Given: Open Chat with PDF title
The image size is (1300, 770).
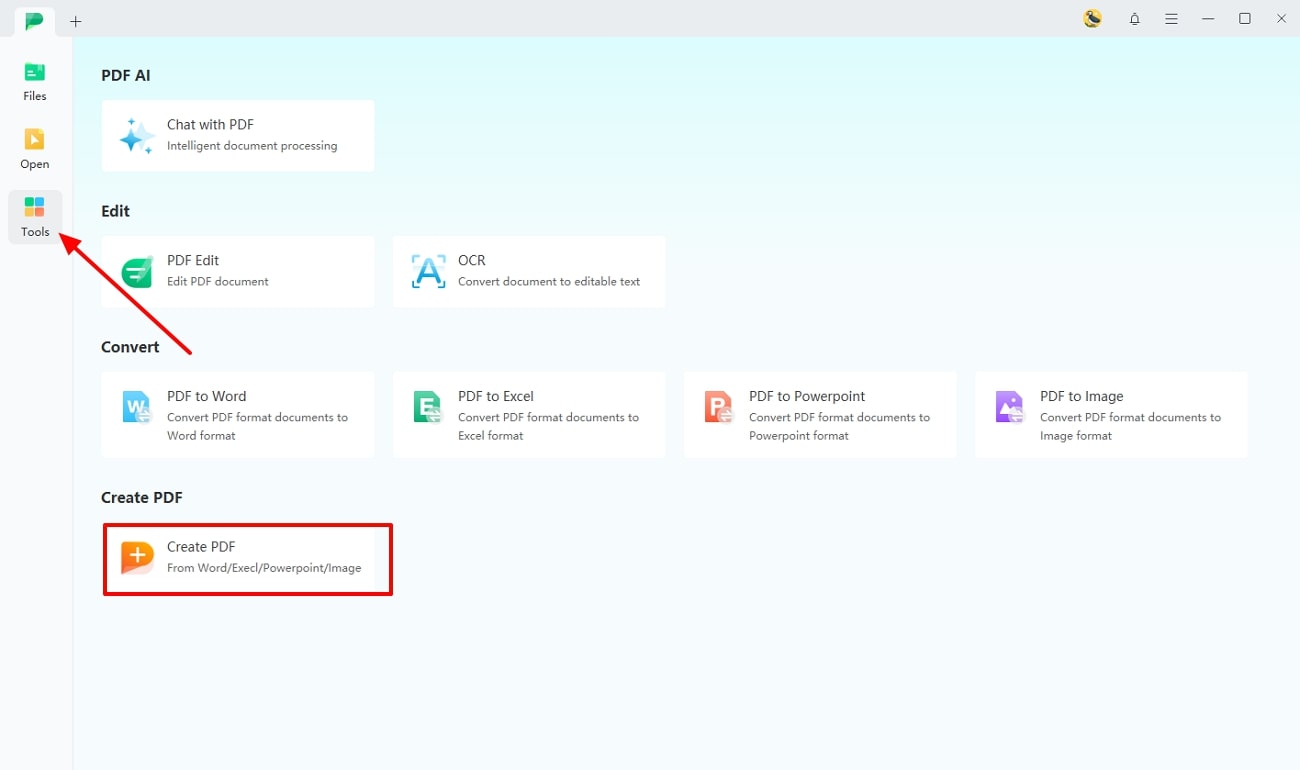Looking at the screenshot, I should click(210, 125).
